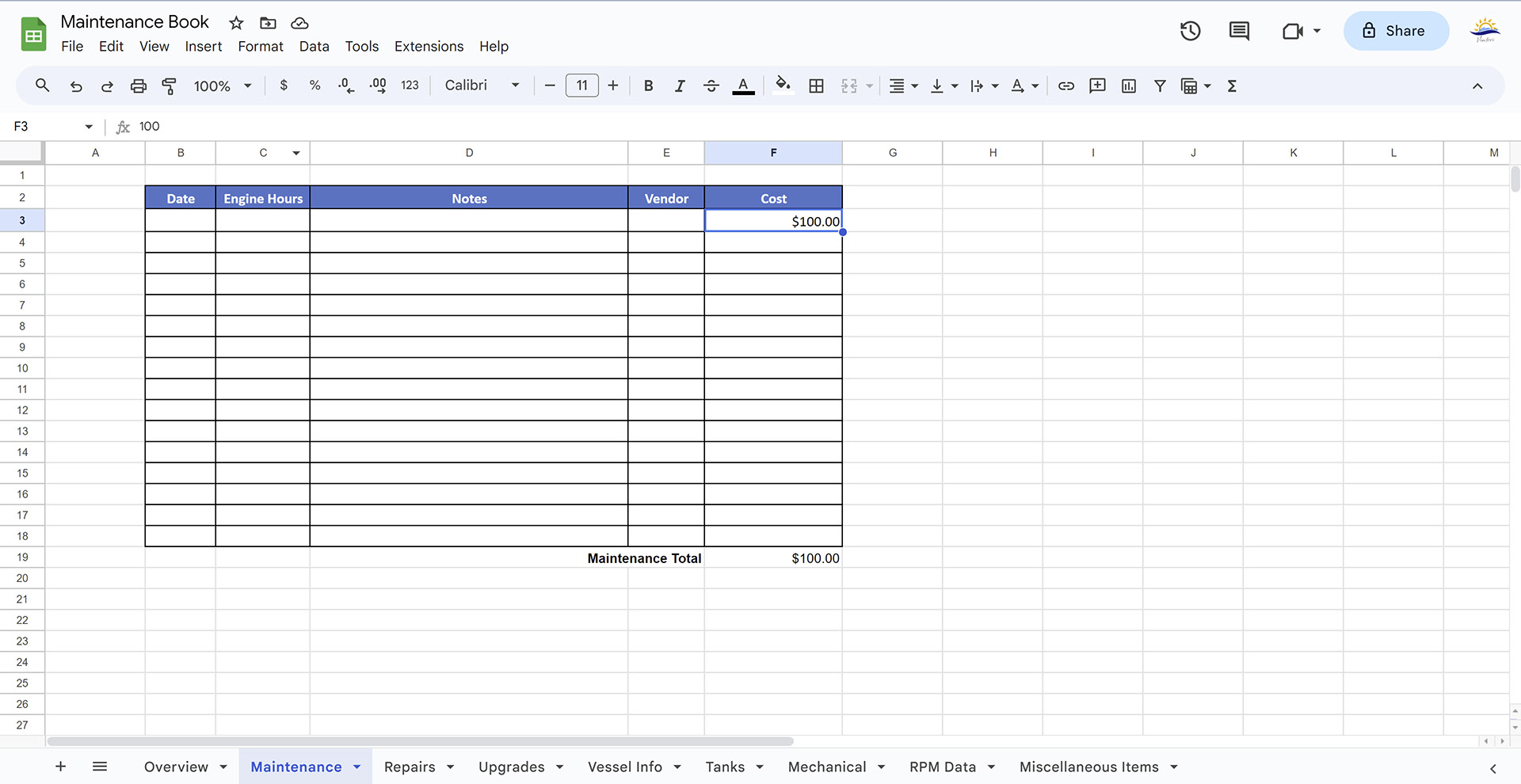
Task: Click the Name box F3
Action: (x=53, y=127)
